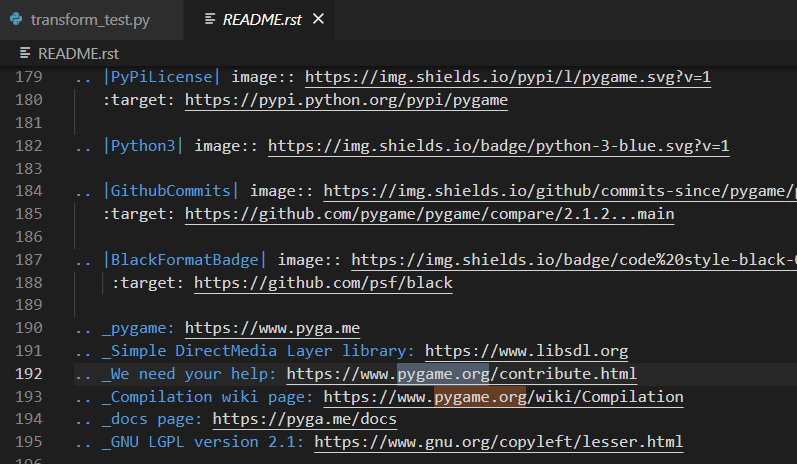797x464 pixels.
Task: Open the https://www.pyga.me link
Action: point(272,328)
